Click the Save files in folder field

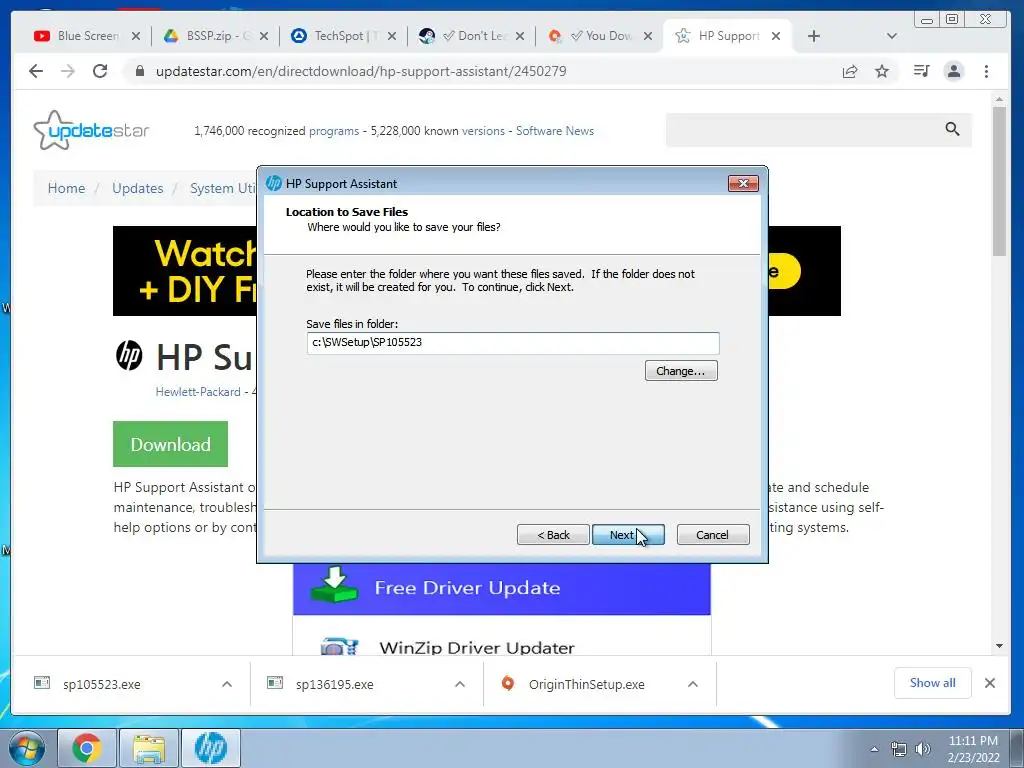pyautogui.click(x=513, y=343)
